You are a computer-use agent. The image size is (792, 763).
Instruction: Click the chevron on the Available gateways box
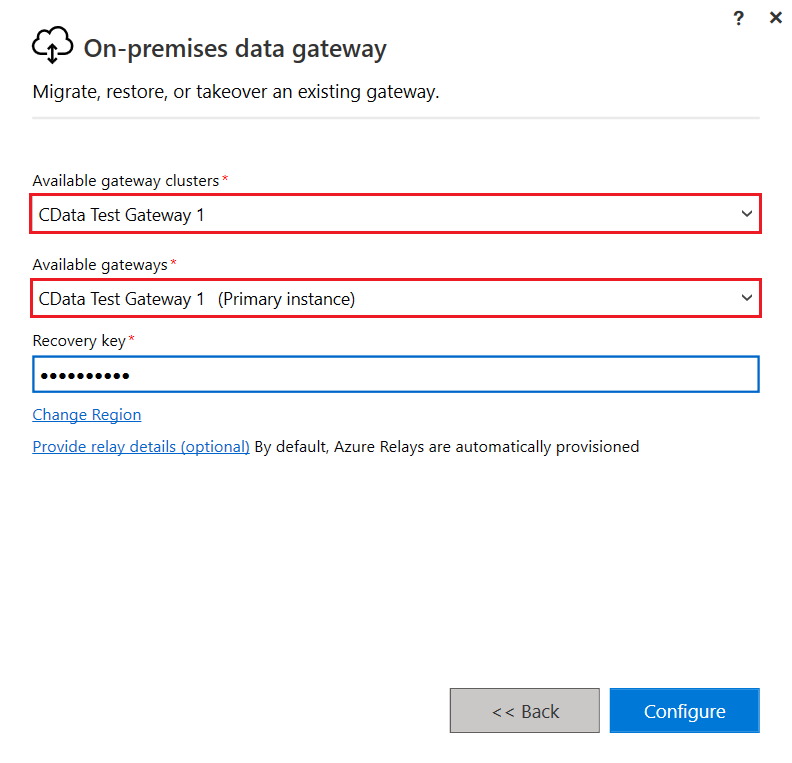pyautogui.click(x=746, y=299)
